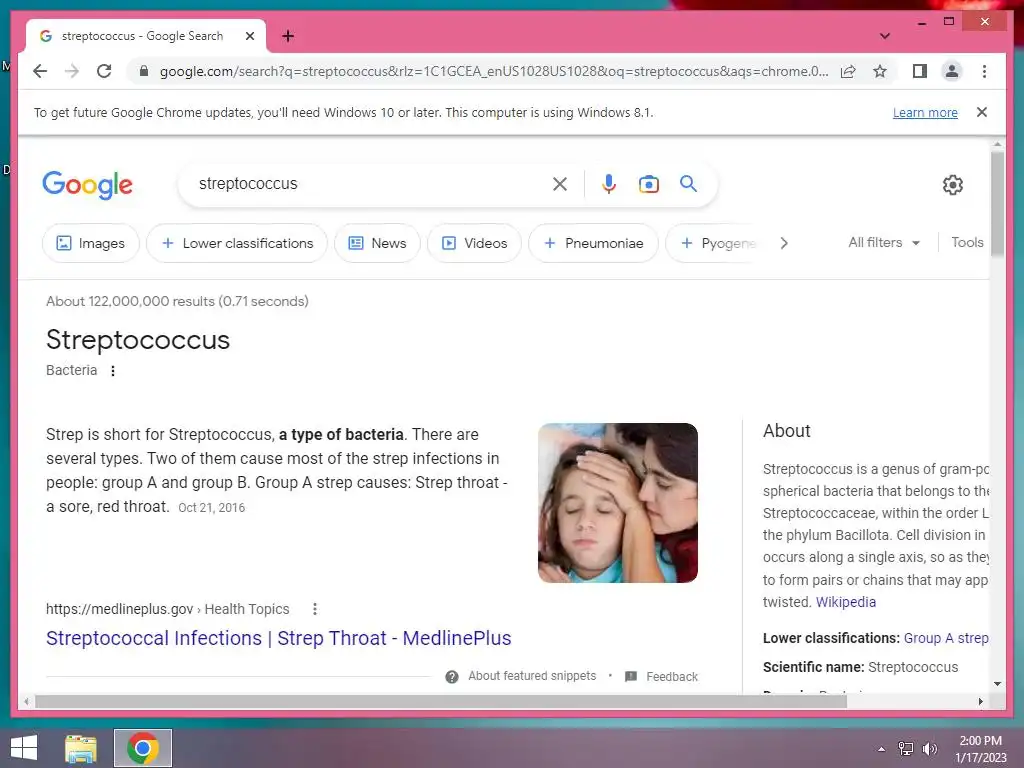The image size is (1024, 768).
Task: Open the Tools option
Action: [967, 242]
